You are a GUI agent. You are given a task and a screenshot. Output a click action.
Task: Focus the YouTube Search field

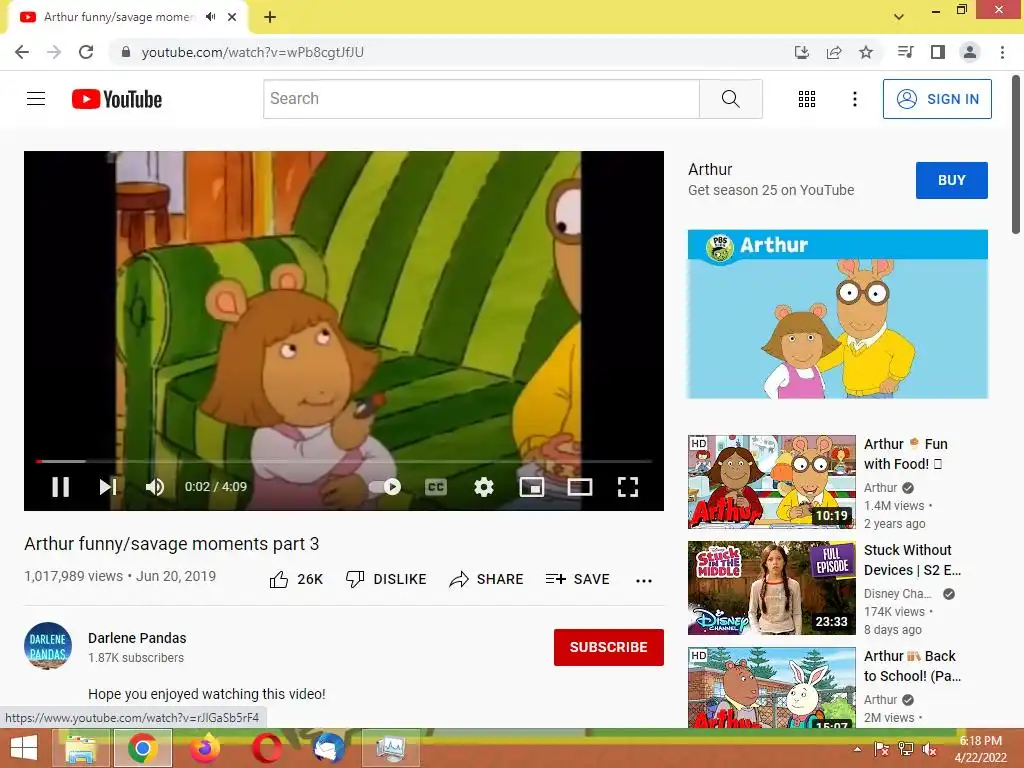481,99
